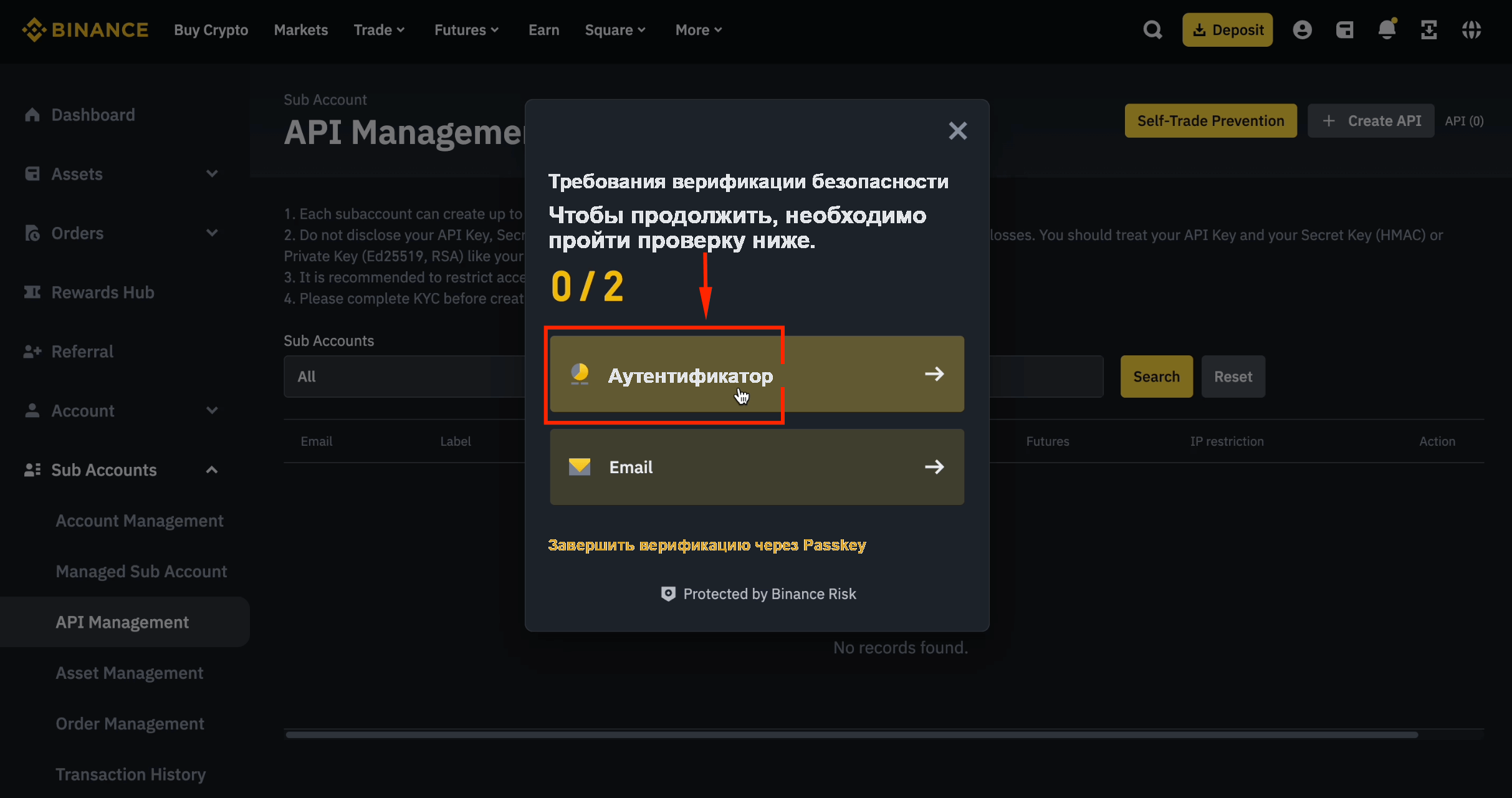
Task: Click the Dashboard home icon
Action: tap(32, 115)
